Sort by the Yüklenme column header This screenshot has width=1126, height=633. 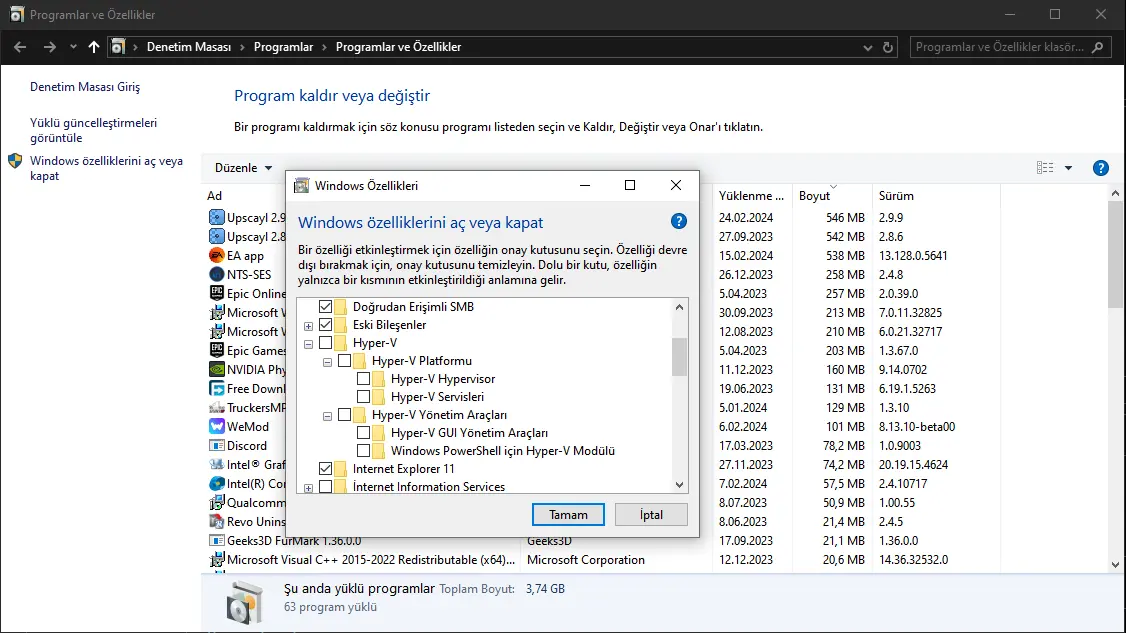point(751,195)
